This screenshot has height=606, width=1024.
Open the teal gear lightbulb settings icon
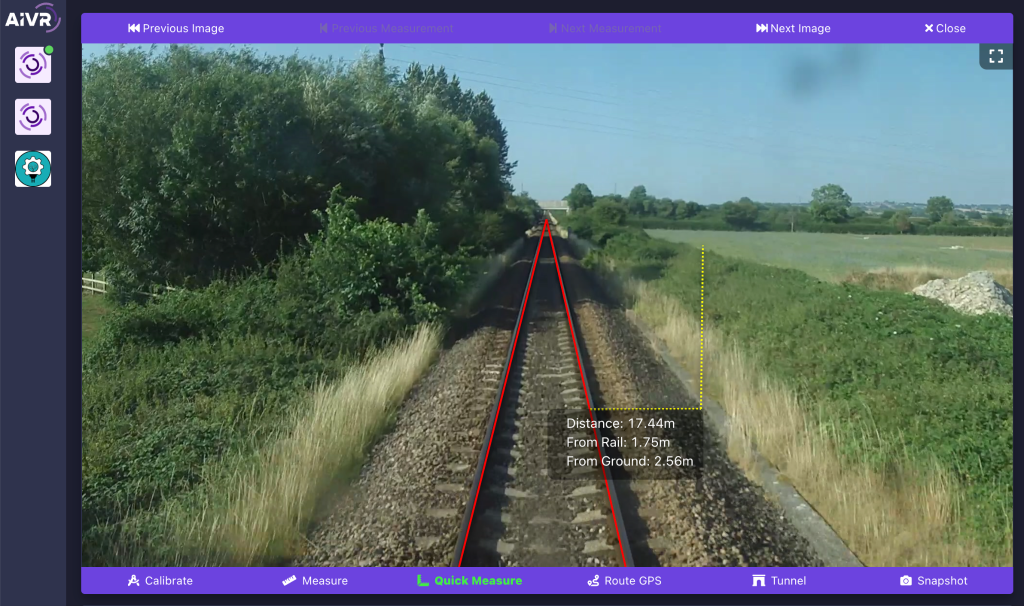pyautogui.click(x=33, y=169)
